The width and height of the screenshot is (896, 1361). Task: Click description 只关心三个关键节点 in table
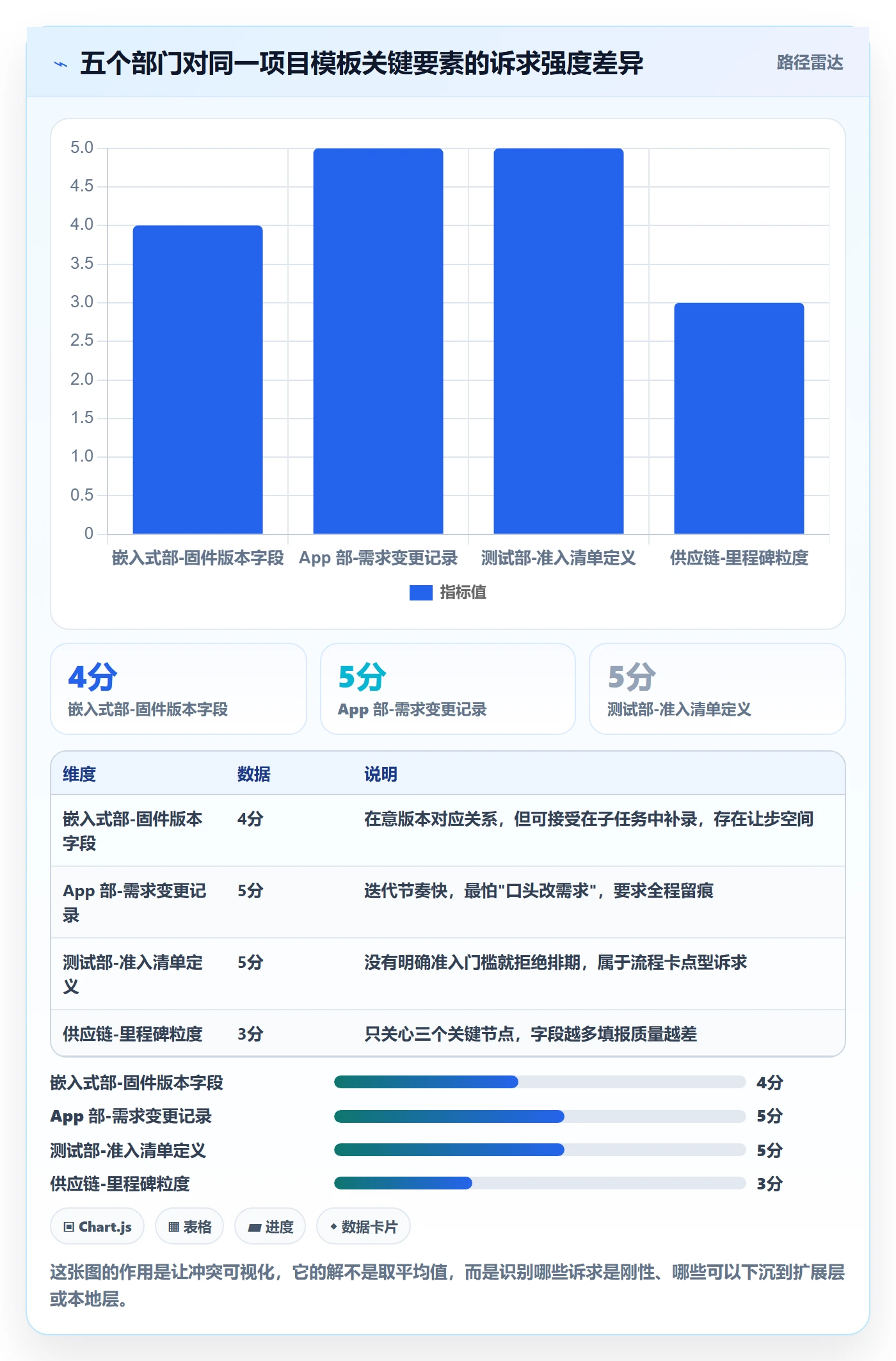(531, 1034)
